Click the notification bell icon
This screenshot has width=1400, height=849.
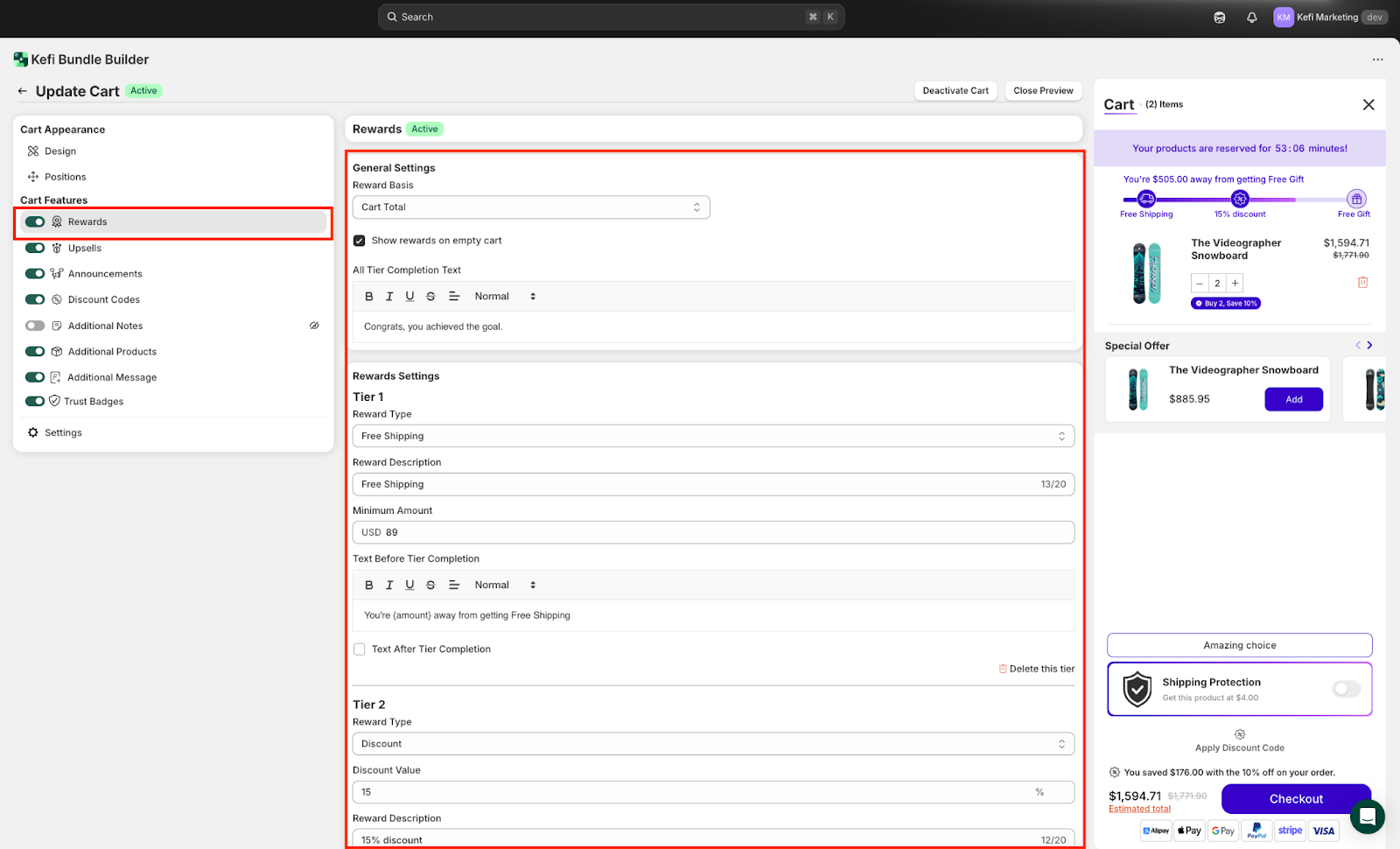click(x=1251, y=18)
